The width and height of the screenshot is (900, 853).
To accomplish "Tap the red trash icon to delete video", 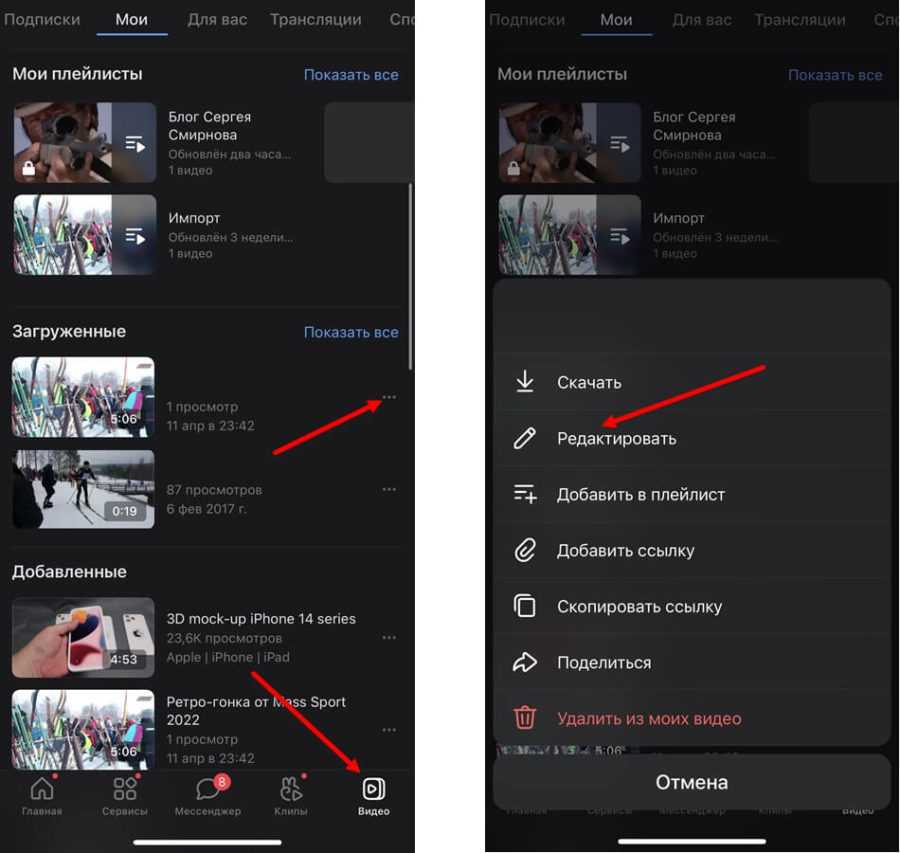I will coord(525,718).
